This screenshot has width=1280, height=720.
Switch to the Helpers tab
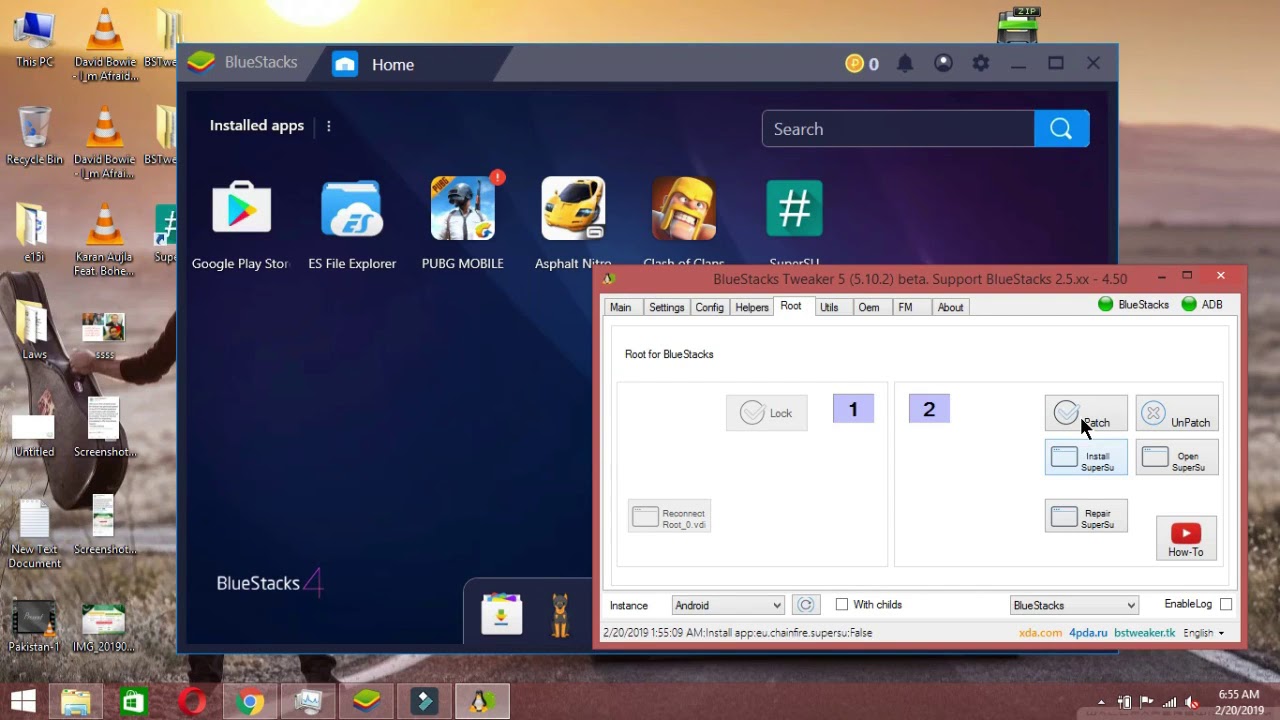coord(752,307)
